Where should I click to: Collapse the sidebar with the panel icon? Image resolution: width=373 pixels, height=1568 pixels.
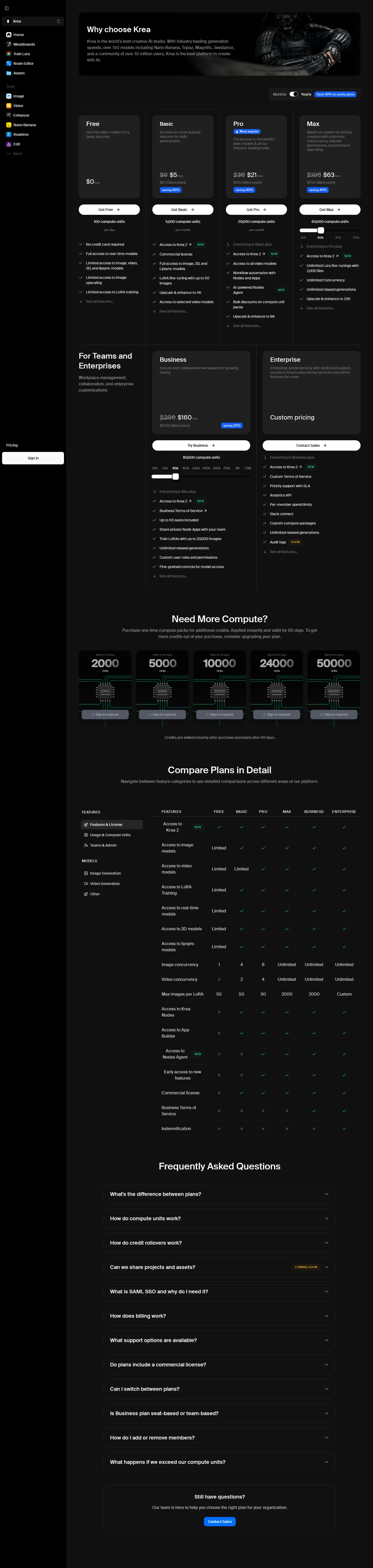click(x=7, y=8)
